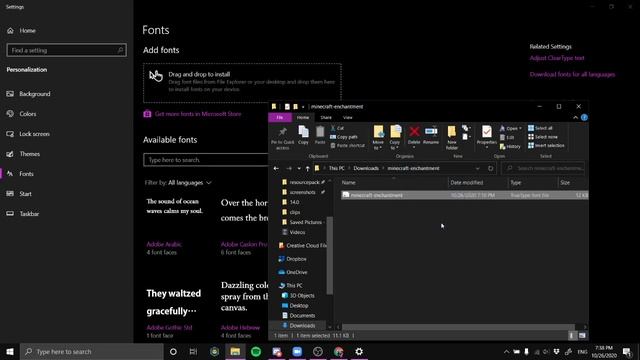Viewport: 640px width, 360px height.
Task: Click Cut in the Clipboard group
Action: 337,128
